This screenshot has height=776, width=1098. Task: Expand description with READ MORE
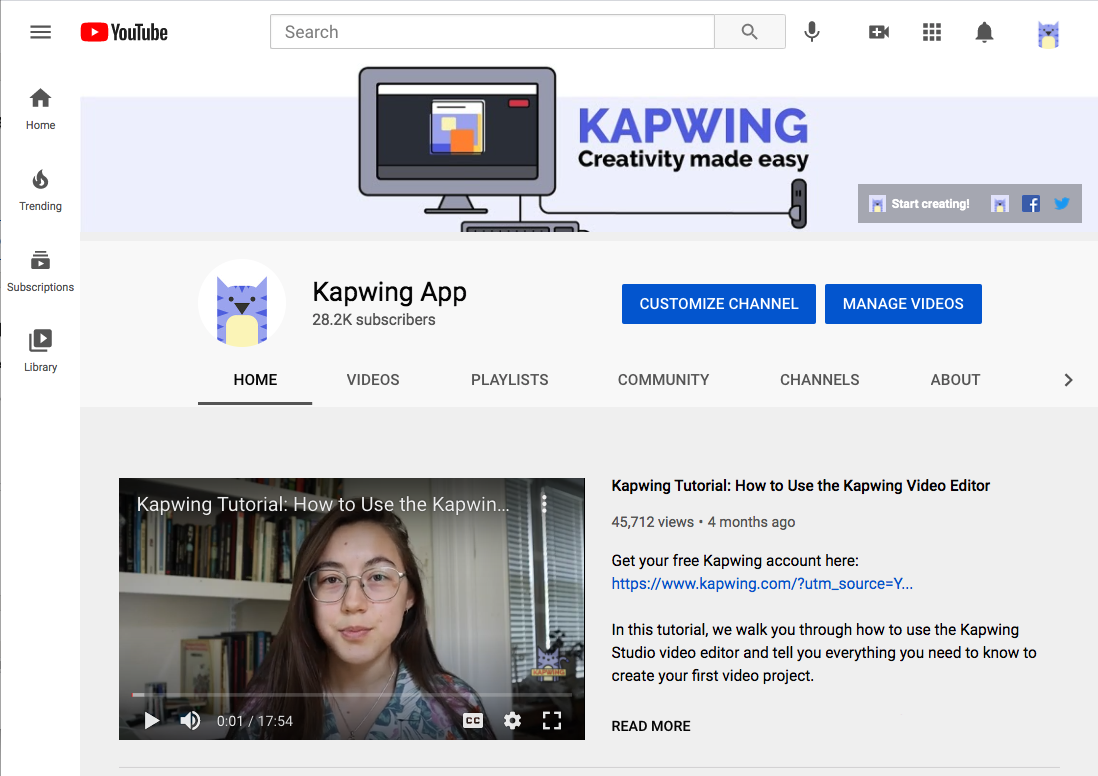[x=651, y=726]
